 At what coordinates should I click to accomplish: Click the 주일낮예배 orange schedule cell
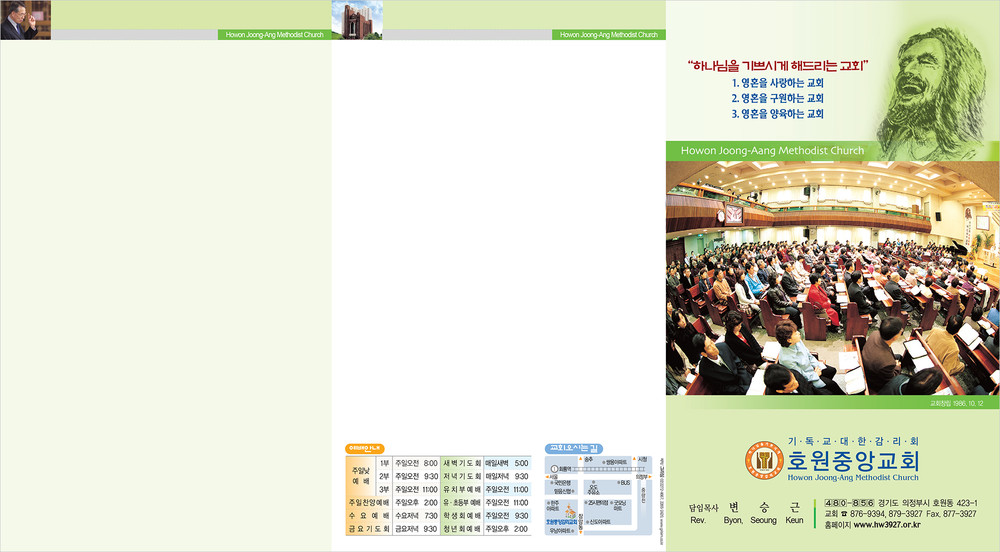point(359,476)
